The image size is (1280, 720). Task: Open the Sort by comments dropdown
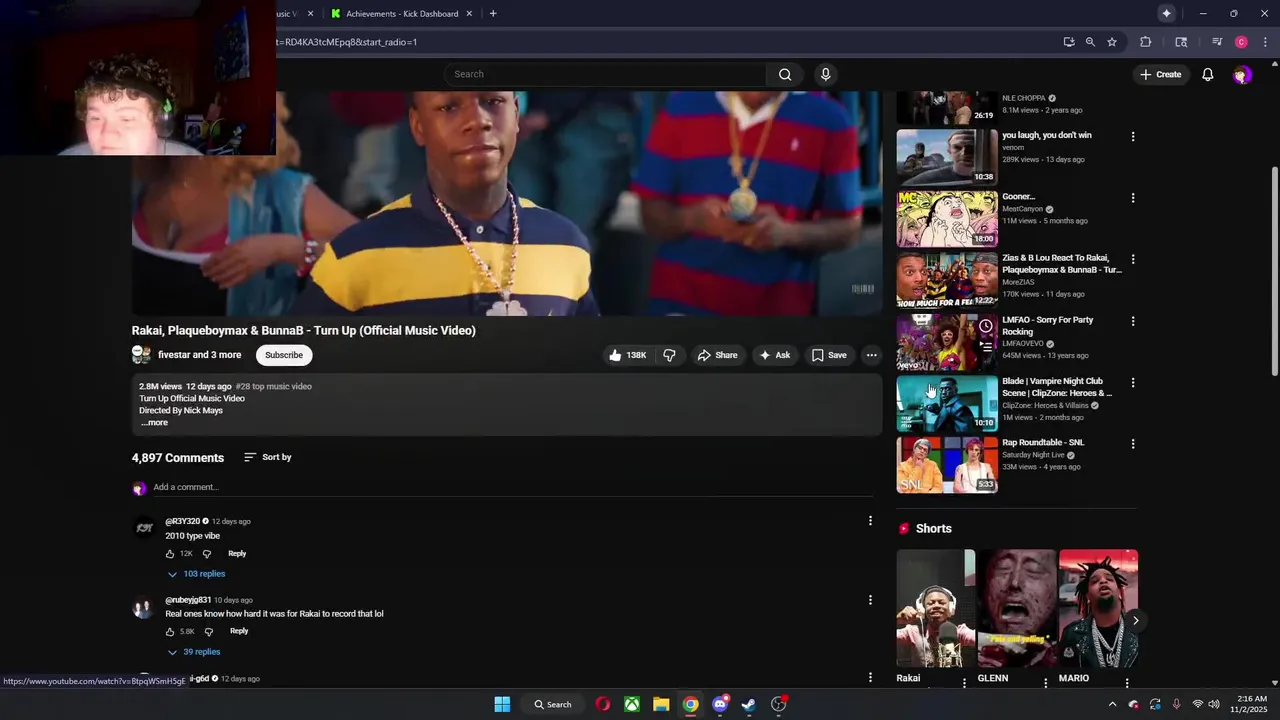[x=268, y=457]
